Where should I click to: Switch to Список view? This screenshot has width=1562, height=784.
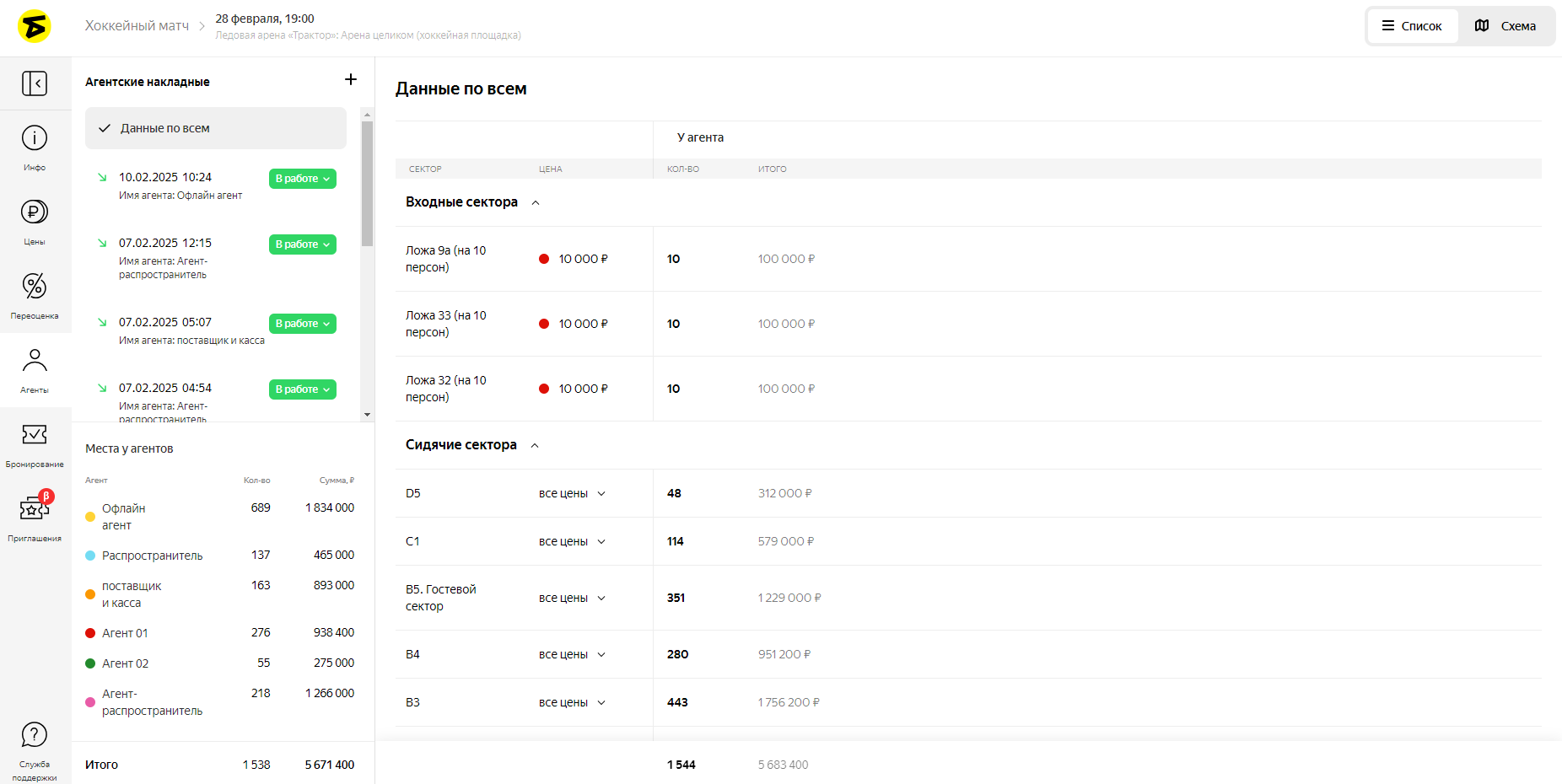click(x=1412, y=26)
